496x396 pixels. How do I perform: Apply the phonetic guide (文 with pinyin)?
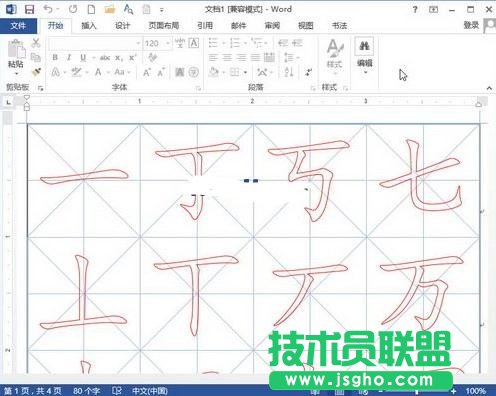click(180, 43)
